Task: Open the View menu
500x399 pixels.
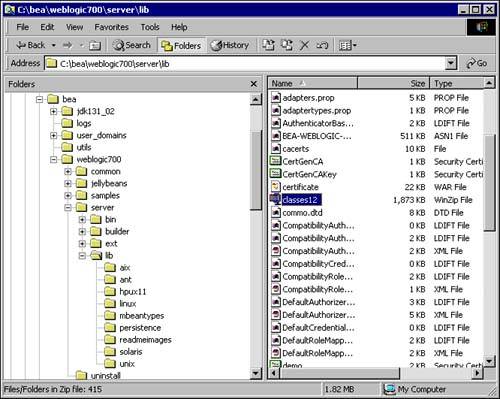Action: point(74,27)
